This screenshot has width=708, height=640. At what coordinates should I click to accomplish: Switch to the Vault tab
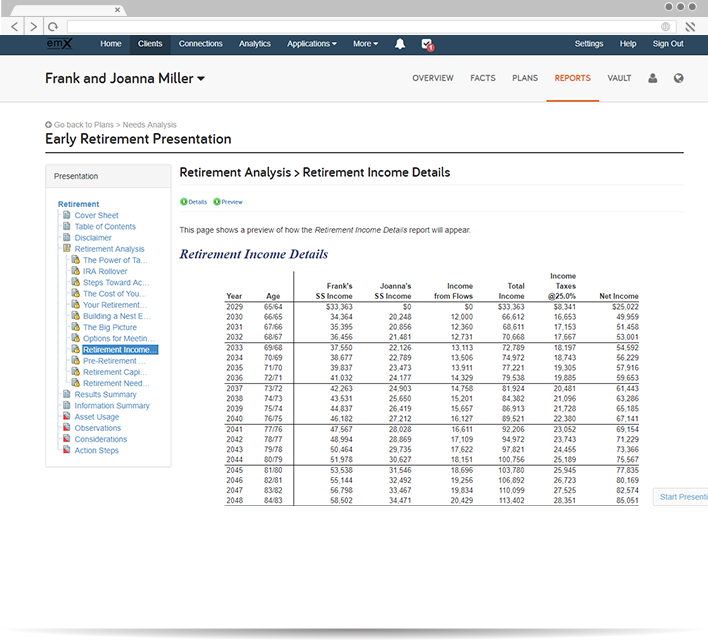[619, 78]
